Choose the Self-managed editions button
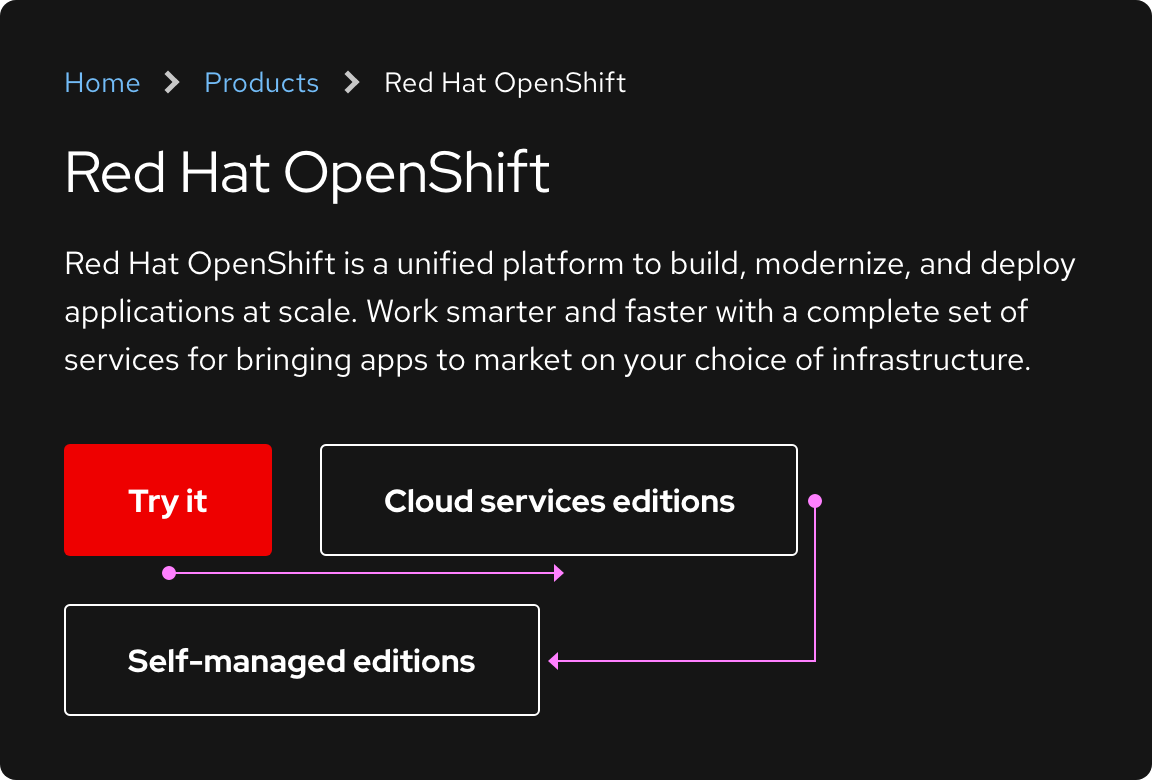Screen dimensions: 1152x780 click(x=301, y=660)
